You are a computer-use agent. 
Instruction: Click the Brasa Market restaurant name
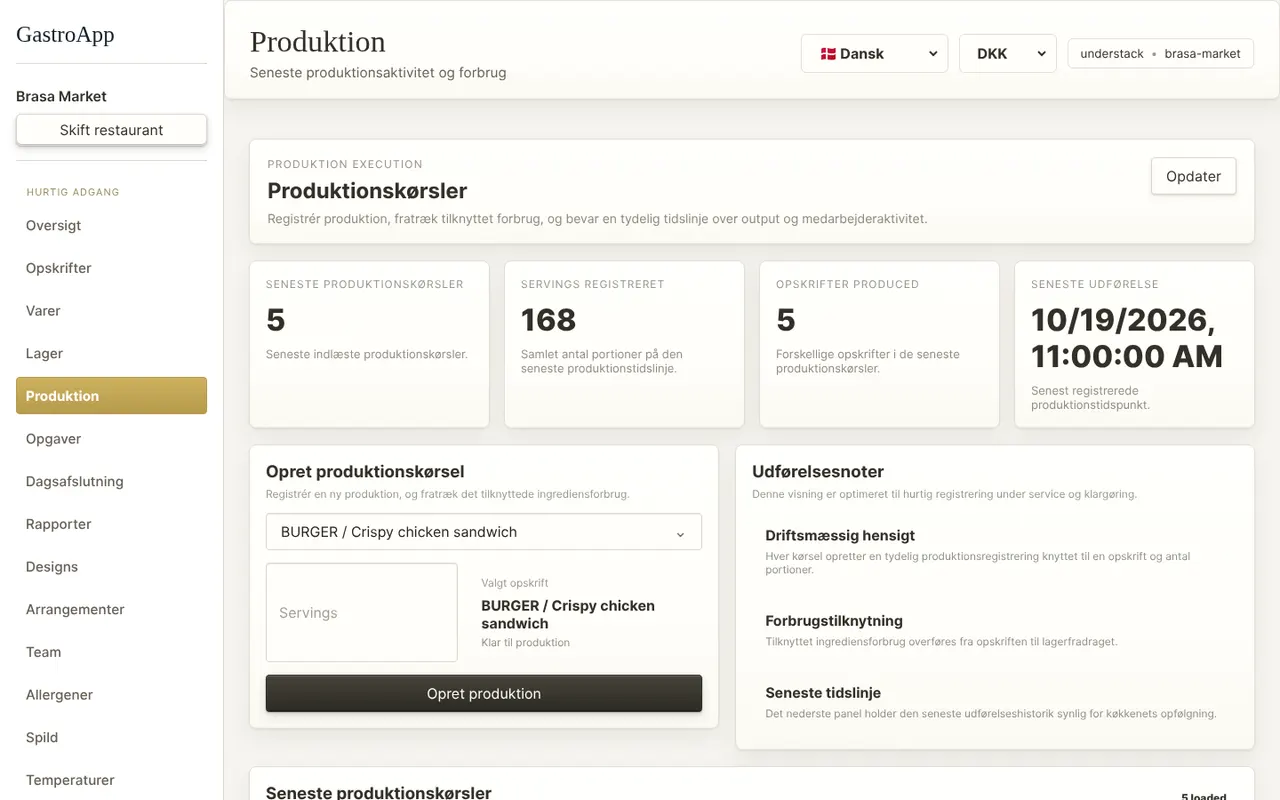(x=61, y=96)
